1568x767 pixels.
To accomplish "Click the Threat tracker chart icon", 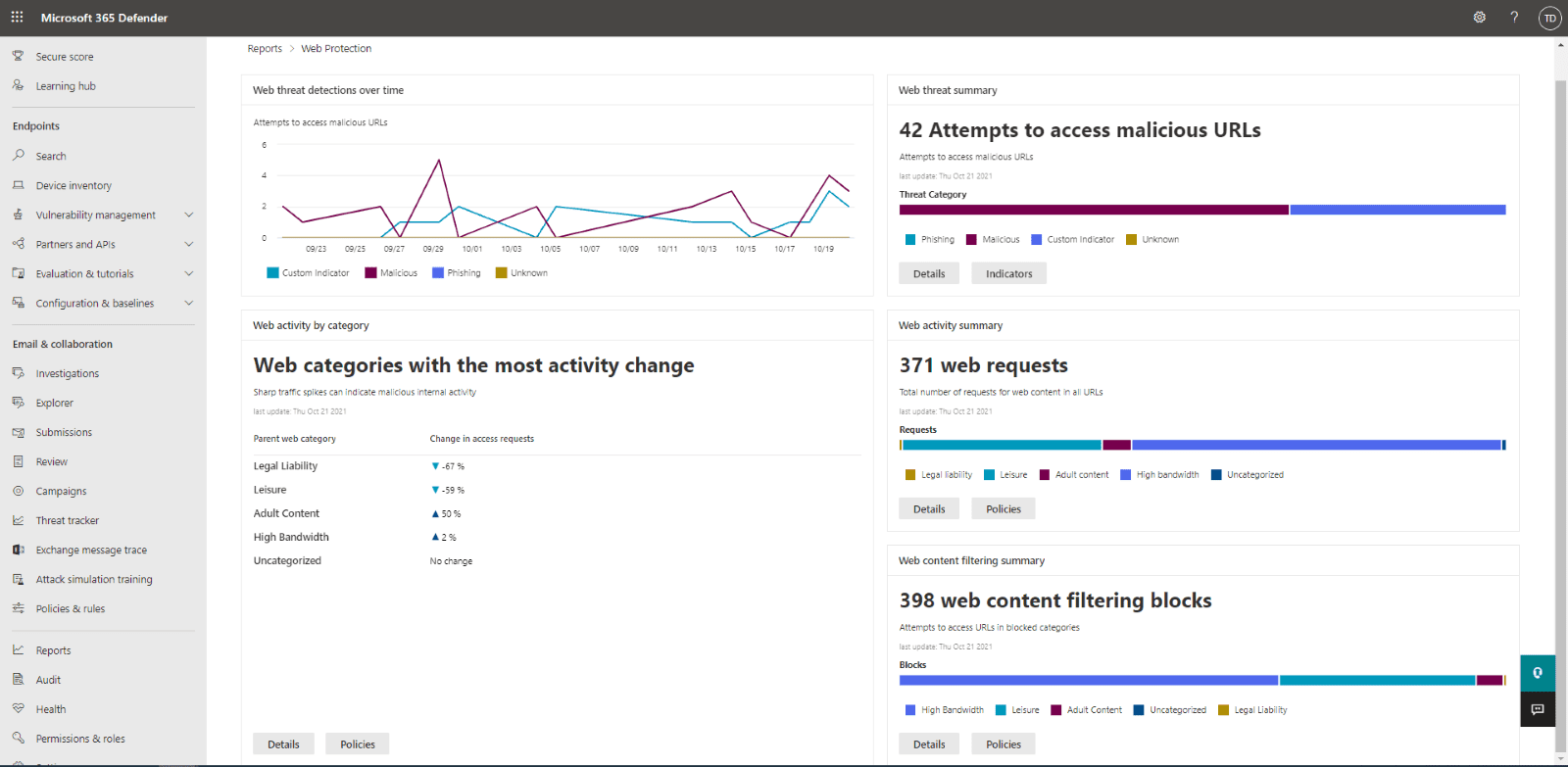I will click(18, 520).
